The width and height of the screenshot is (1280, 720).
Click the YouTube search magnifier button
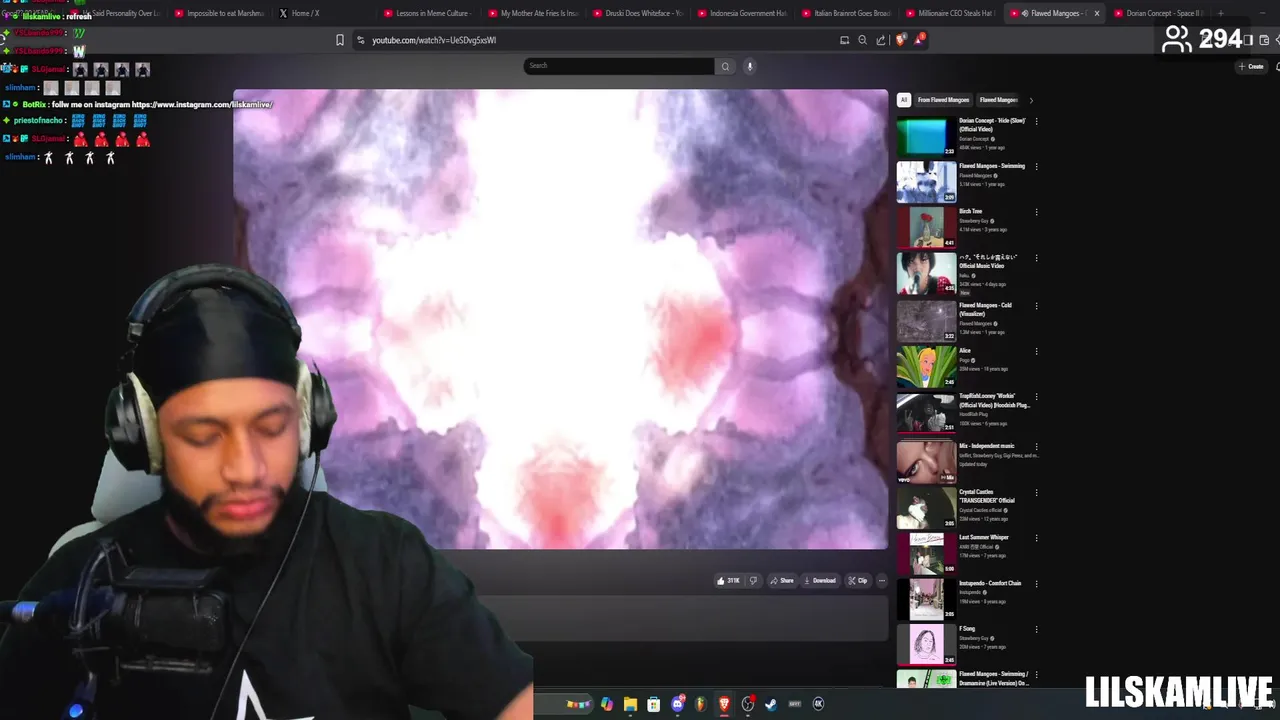tap(725, 66)
